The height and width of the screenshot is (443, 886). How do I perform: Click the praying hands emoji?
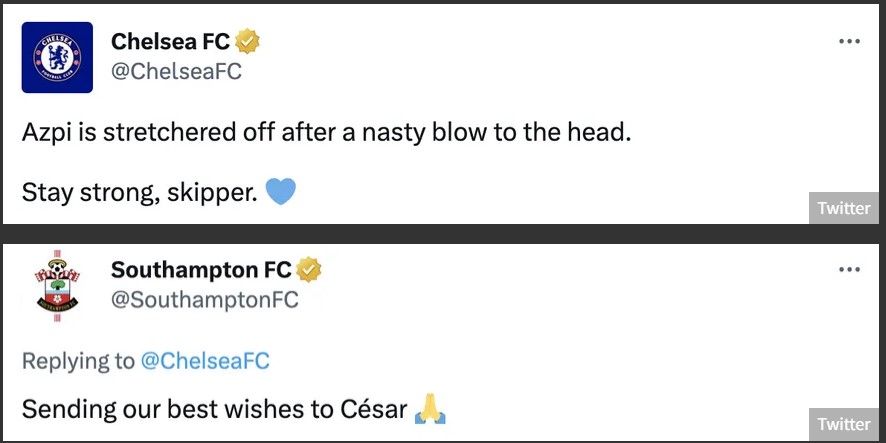(431, 408)
